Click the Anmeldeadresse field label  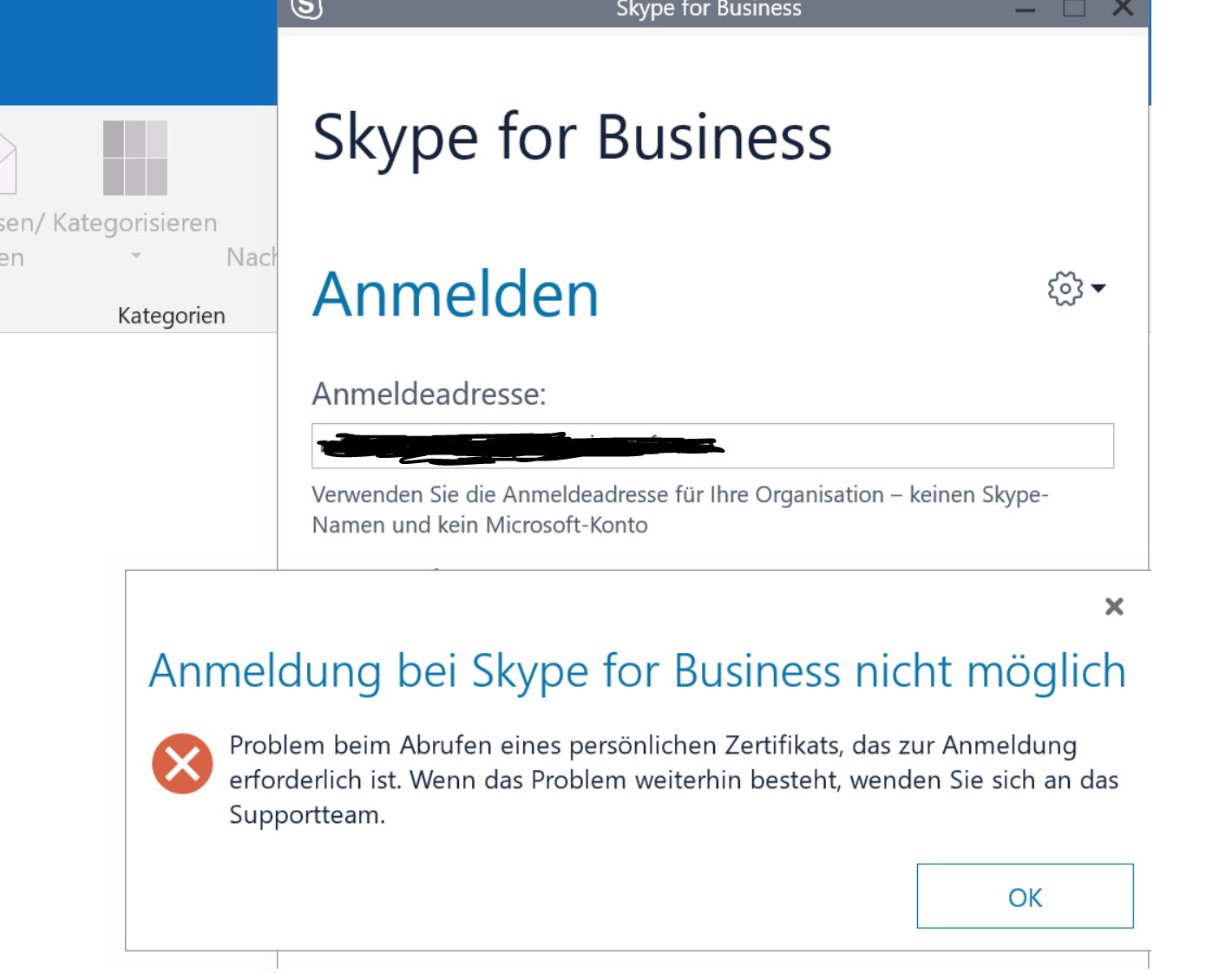(x=429, y=394)
